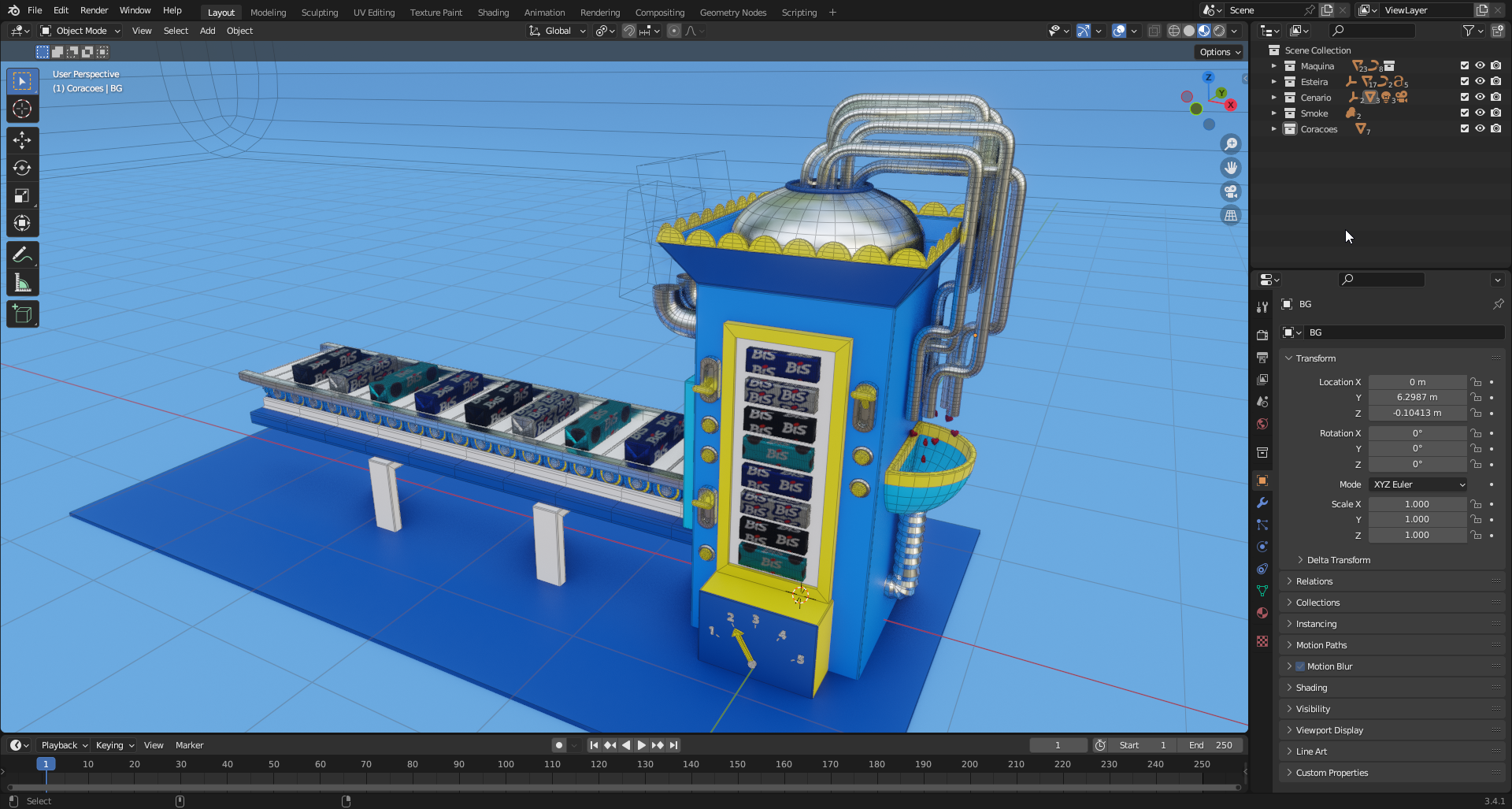Viewport: 1512px width, 809px height.
Task: Click the Location Y value field
Action: pyautogui.click(x=1417, y=398)
